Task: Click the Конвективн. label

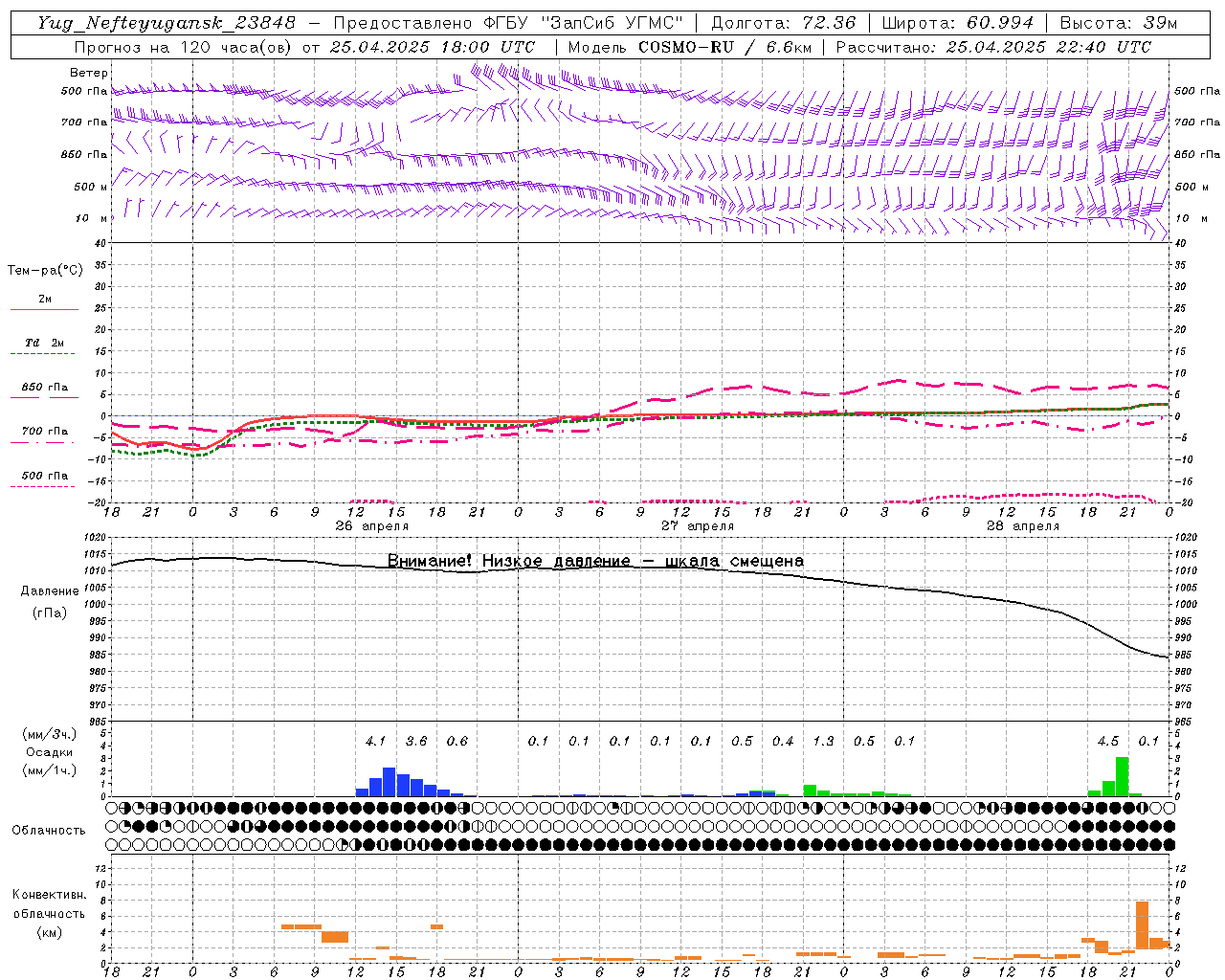Action: (49, 895)
